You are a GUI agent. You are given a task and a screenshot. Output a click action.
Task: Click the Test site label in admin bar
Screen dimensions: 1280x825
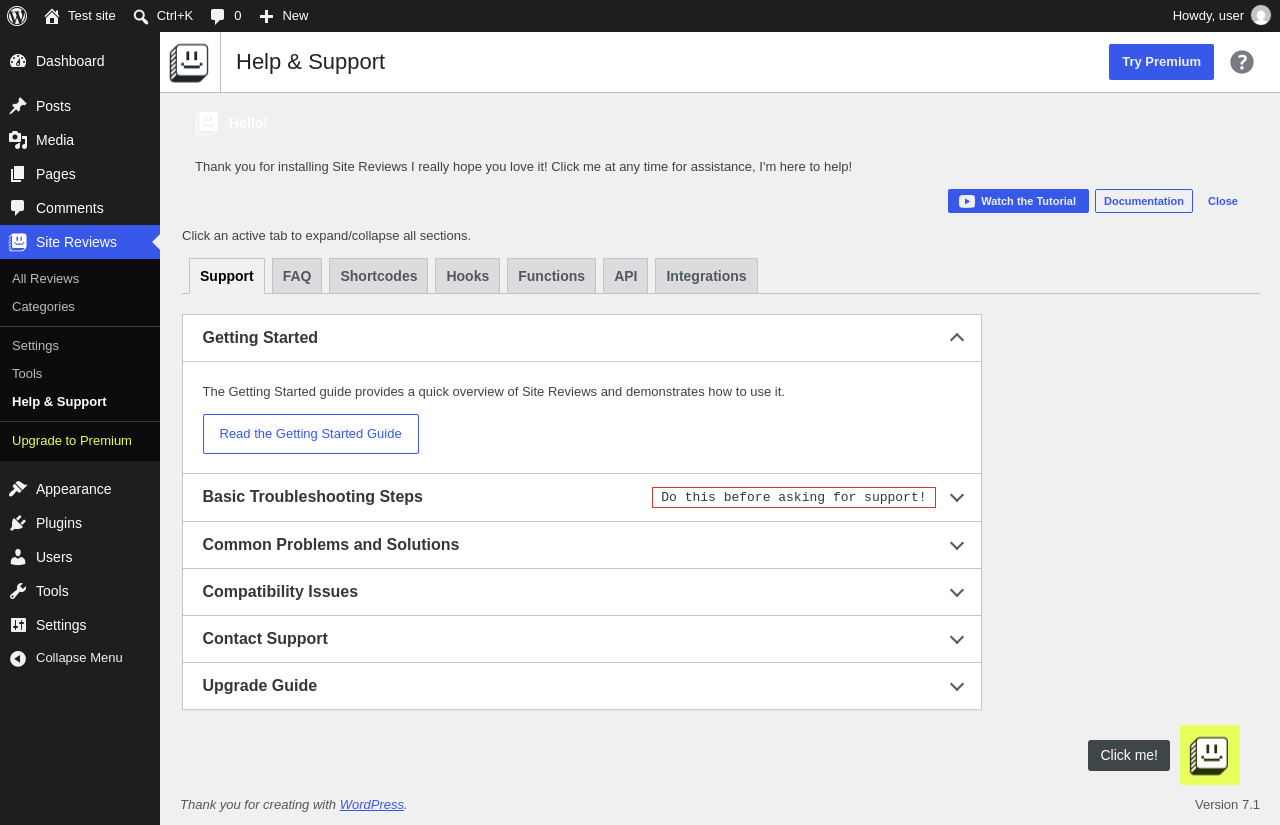coord(92,16)
